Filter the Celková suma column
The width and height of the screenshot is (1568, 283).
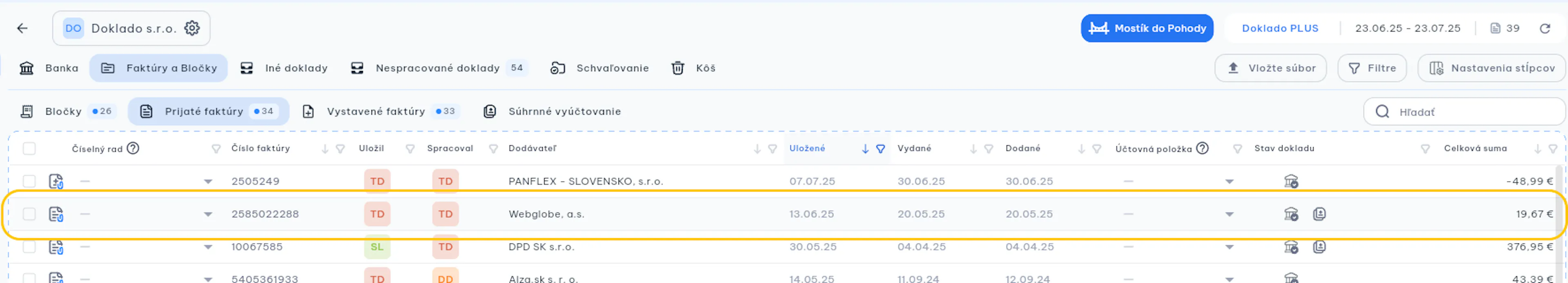click(x=1552, y=149)
